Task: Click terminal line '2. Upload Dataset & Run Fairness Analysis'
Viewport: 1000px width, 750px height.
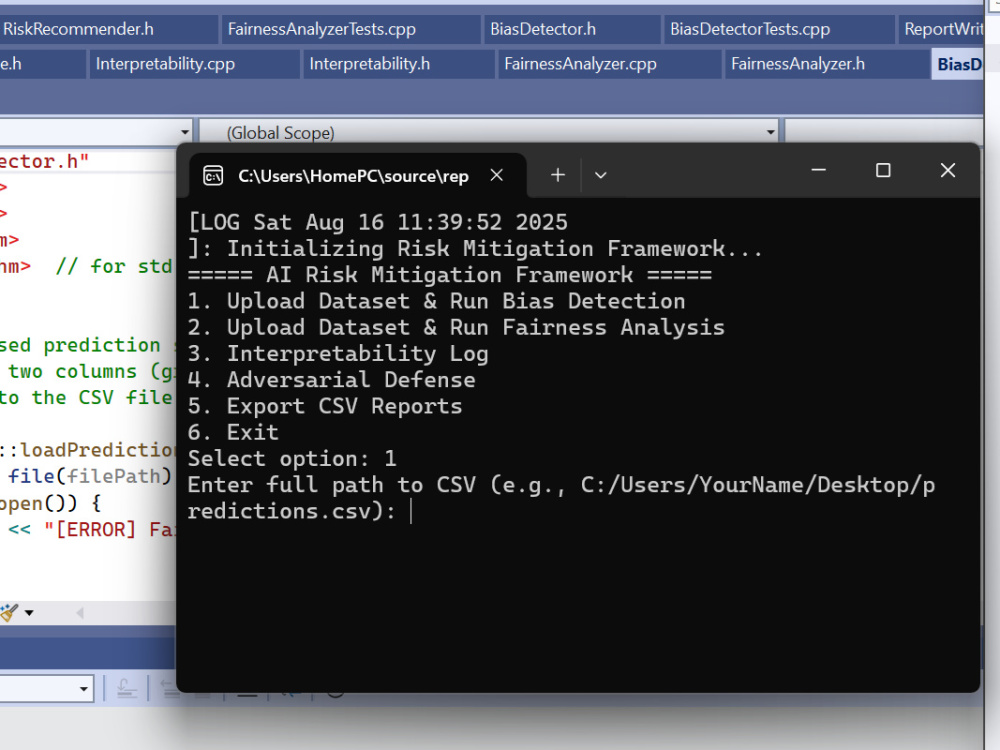Action: click(x=456, y=327)
